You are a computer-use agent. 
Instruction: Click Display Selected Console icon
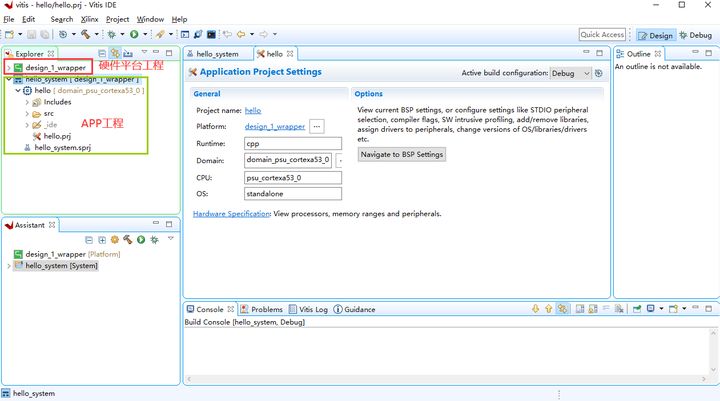[651, 309]
